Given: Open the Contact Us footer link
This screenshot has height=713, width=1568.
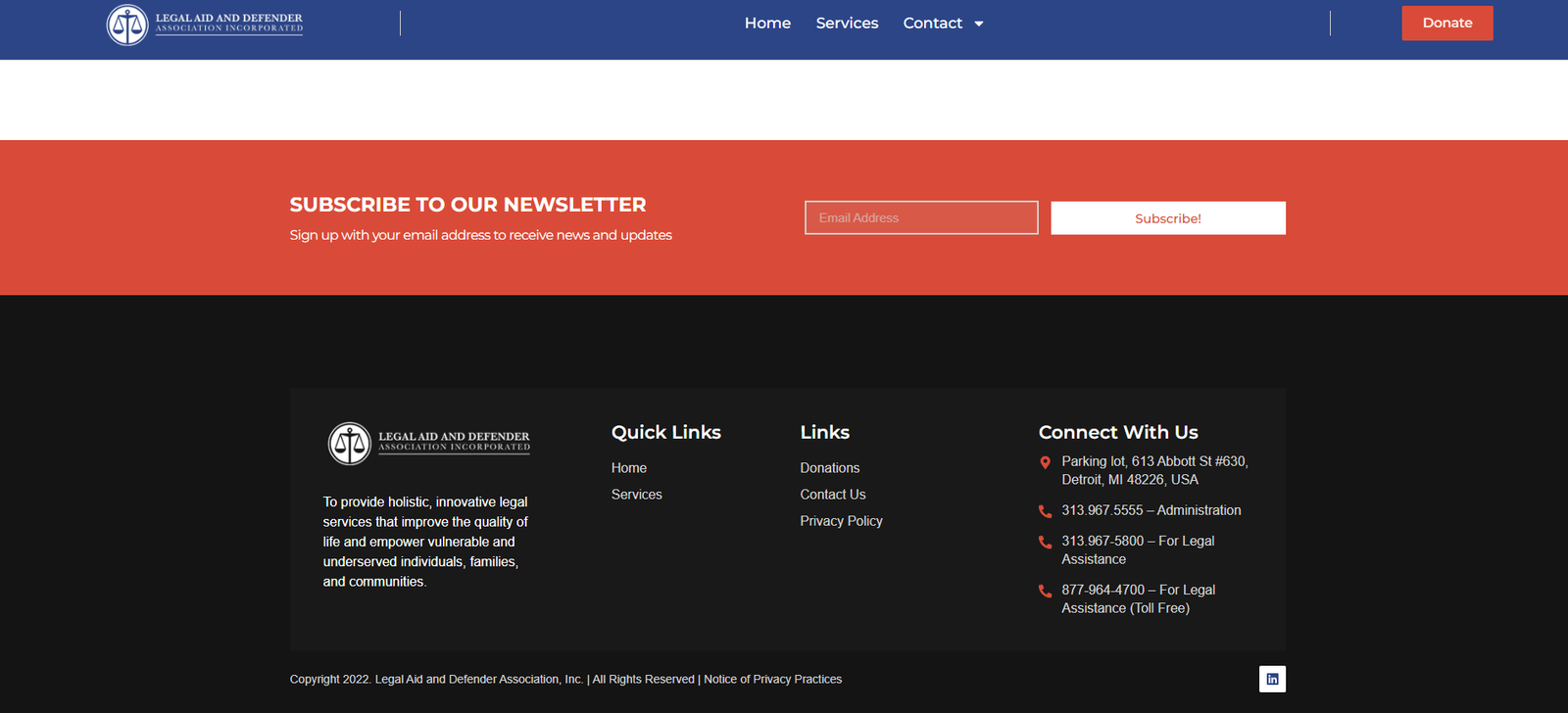Looking at the screenshot, I should click(832, 495).
